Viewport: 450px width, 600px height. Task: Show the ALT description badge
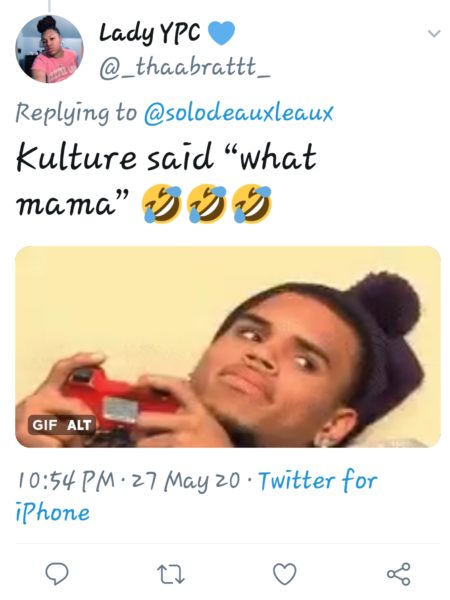click(79, 425)
